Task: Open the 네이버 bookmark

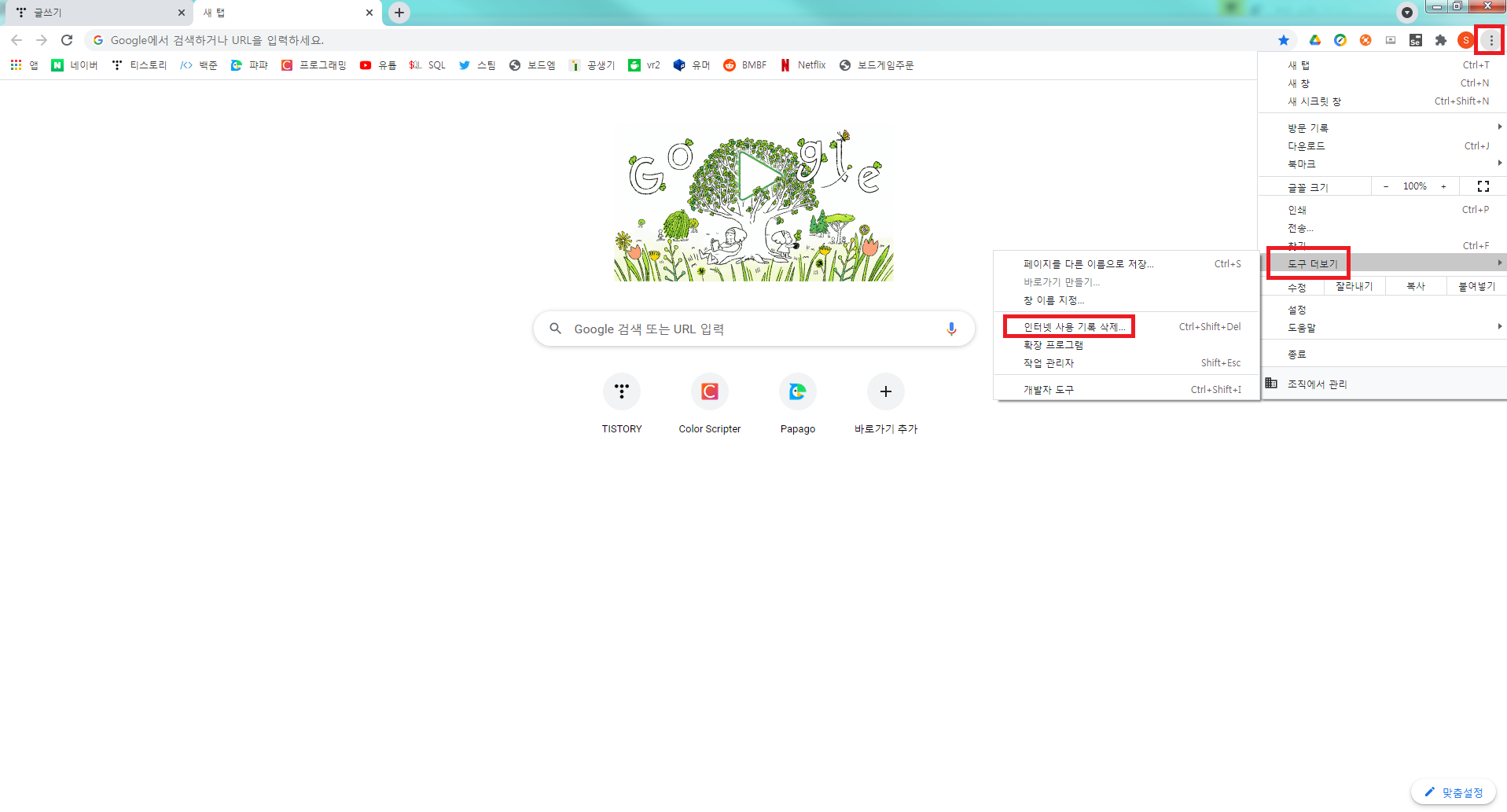Action: point(75,65)
